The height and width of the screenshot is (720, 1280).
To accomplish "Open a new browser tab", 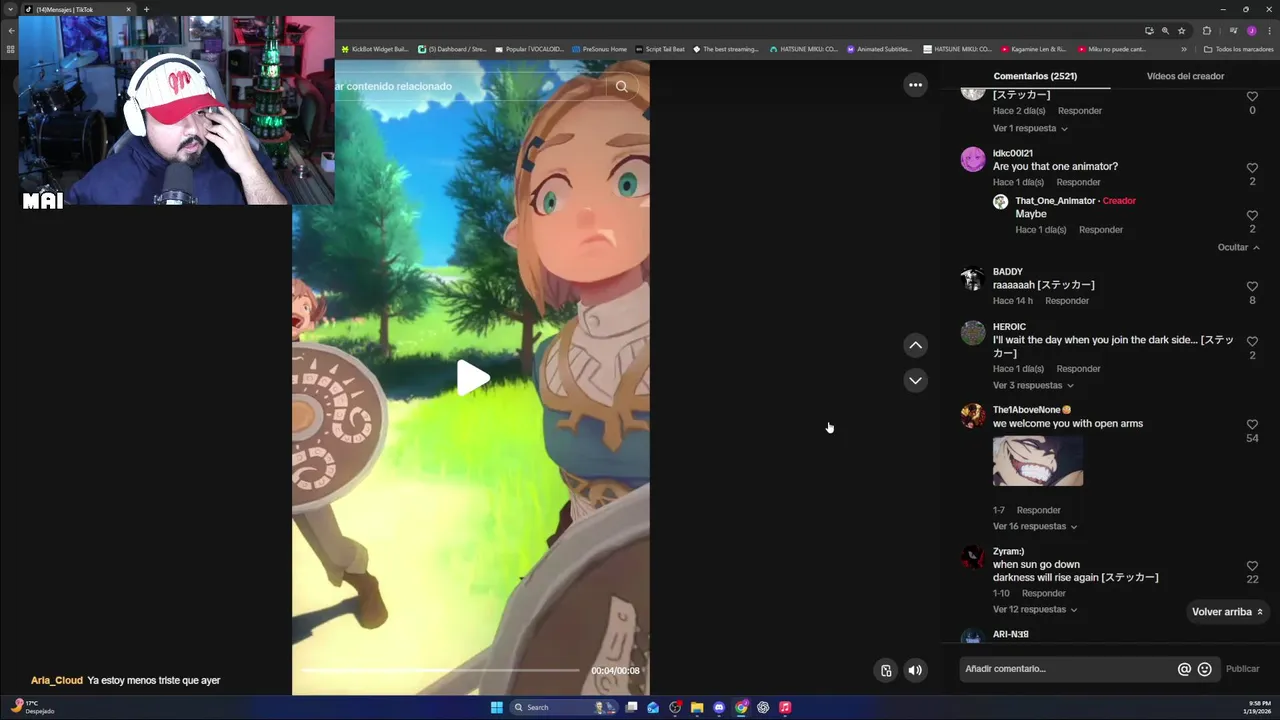I will pyautogui.click(x=146, y=9).
